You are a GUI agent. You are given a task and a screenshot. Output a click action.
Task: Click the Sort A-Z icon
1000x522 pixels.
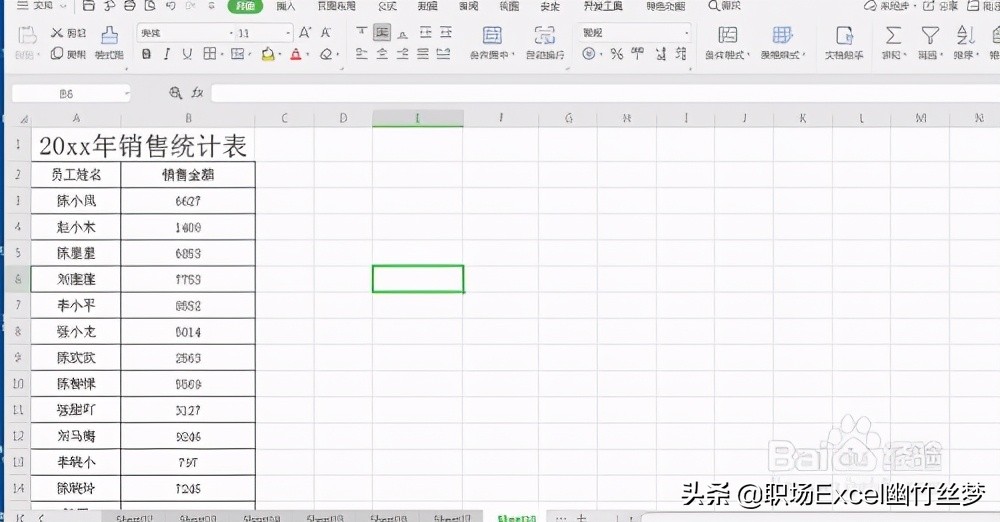pos(966,35)
